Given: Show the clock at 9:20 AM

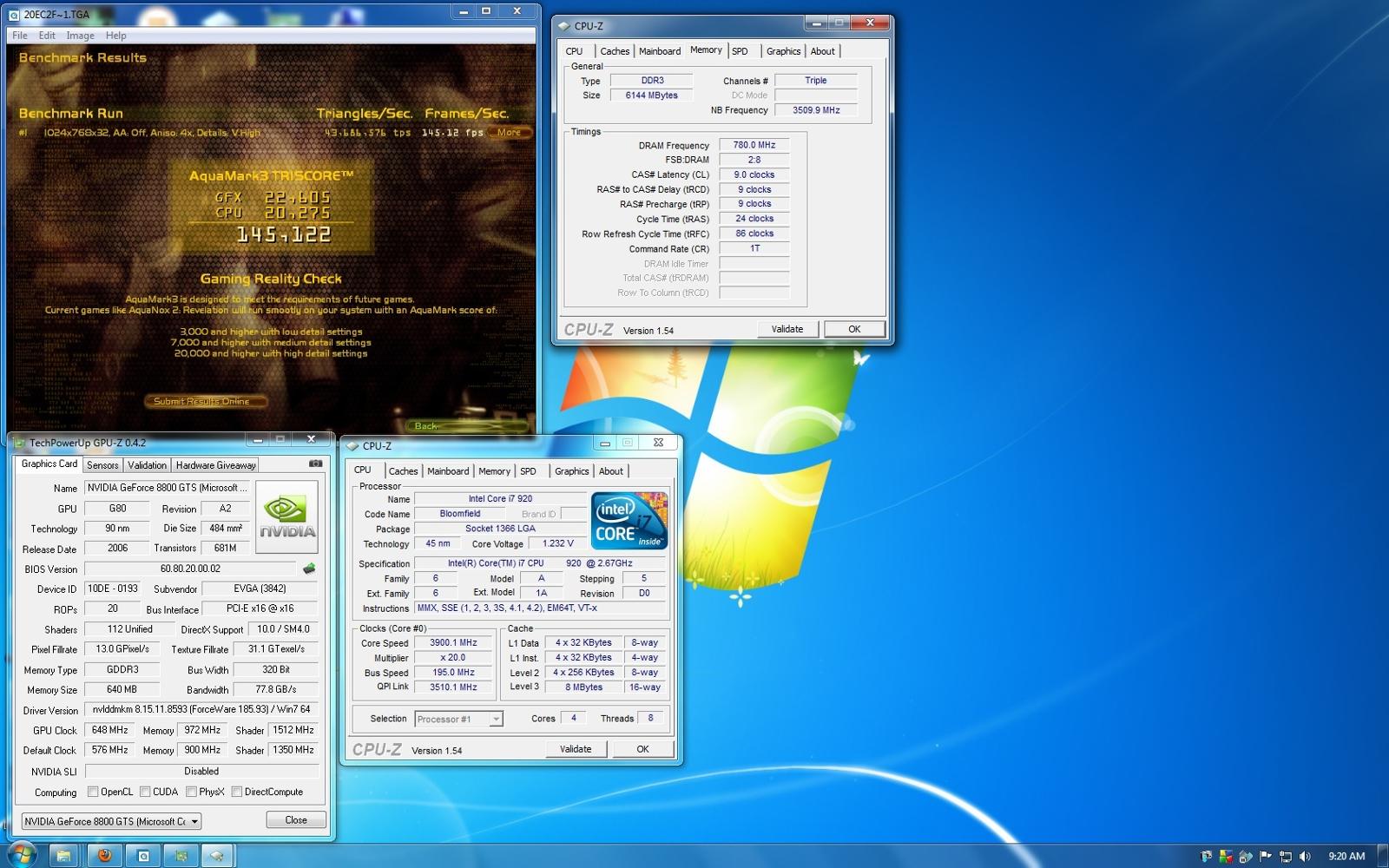Looking at the screenshot, I should pyautogui.click(x=1346, y=856).
